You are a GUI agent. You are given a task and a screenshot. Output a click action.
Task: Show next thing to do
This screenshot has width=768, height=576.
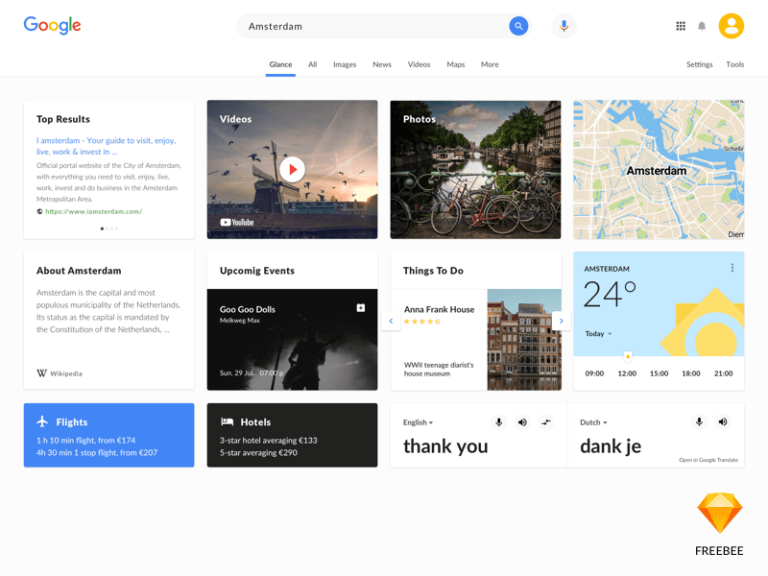pos(561,321)
